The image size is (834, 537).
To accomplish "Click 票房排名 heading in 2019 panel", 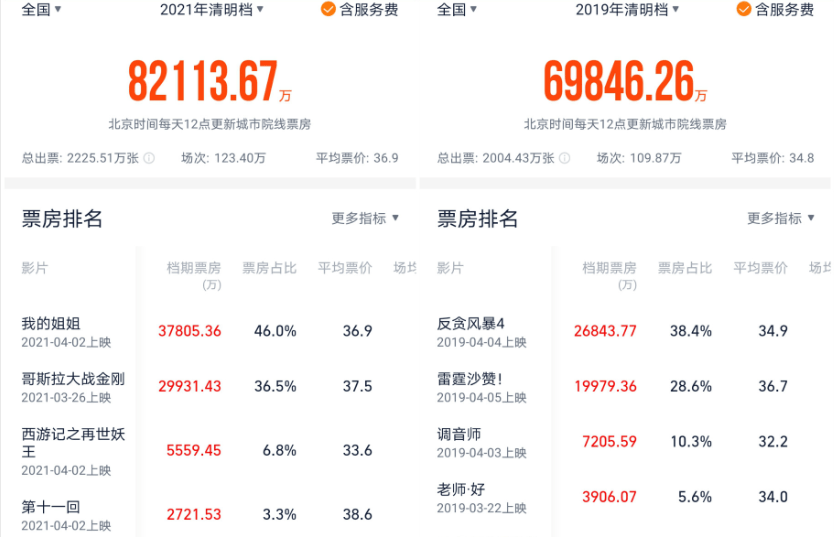I will tap(477, 219).
